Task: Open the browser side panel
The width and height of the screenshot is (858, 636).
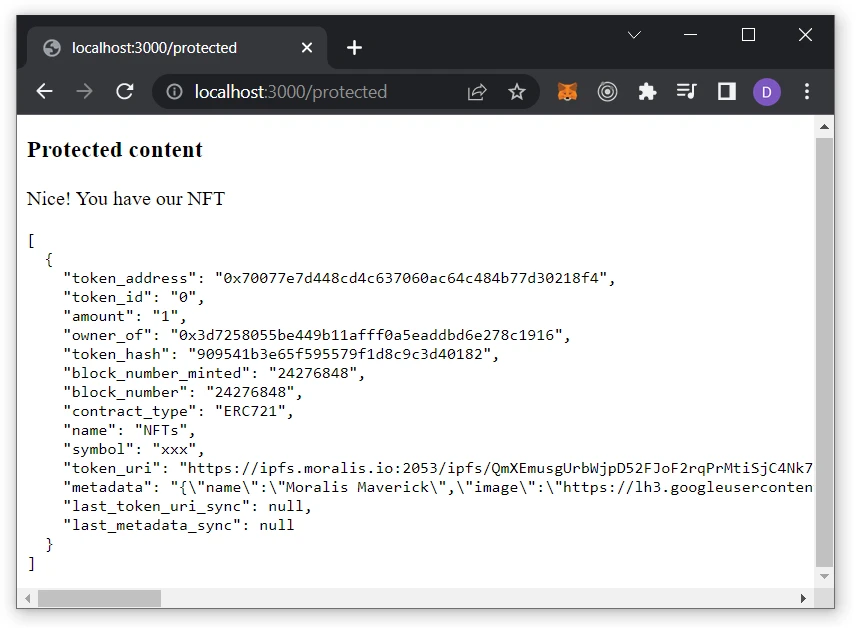Action: coord(726,91)
